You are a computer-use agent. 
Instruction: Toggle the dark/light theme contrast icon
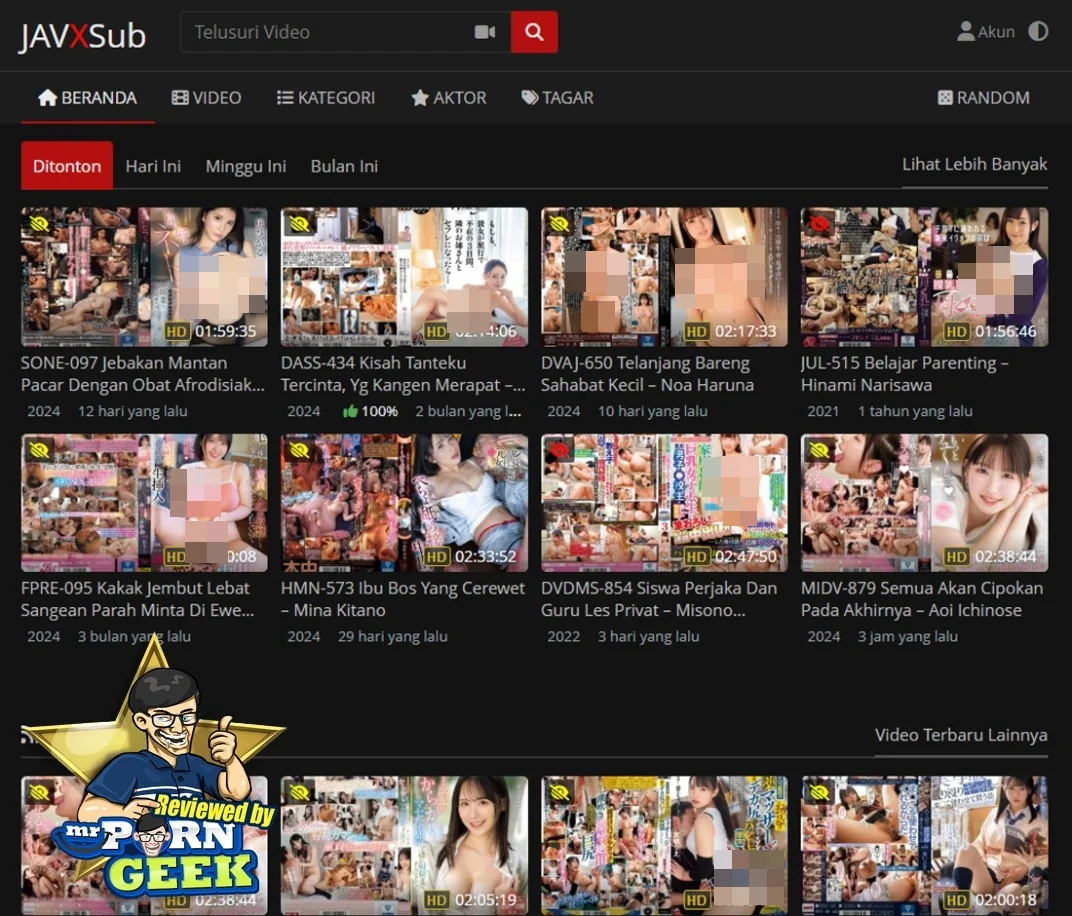tap(1038, 31)
